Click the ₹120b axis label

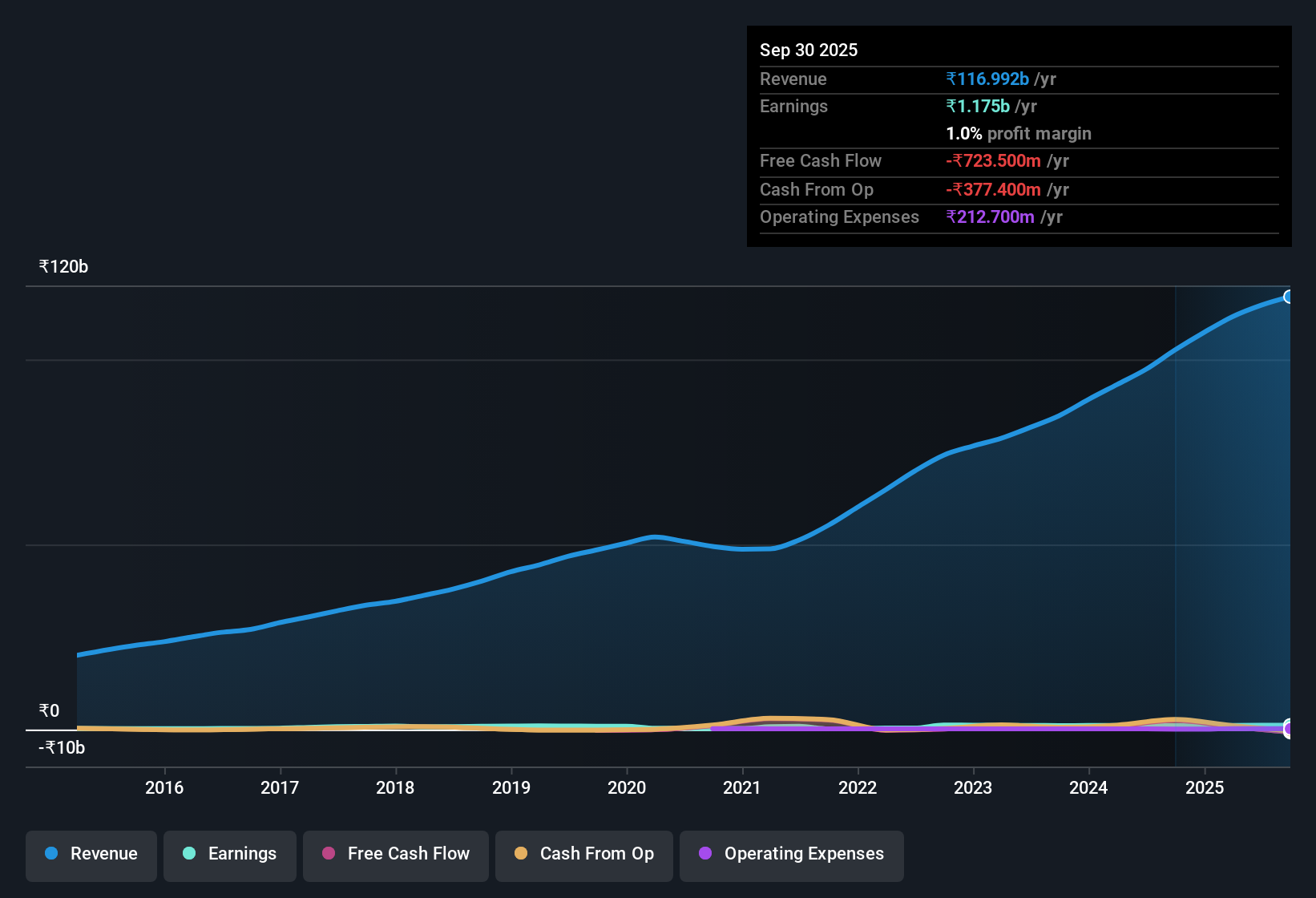[x=63, y=266]
